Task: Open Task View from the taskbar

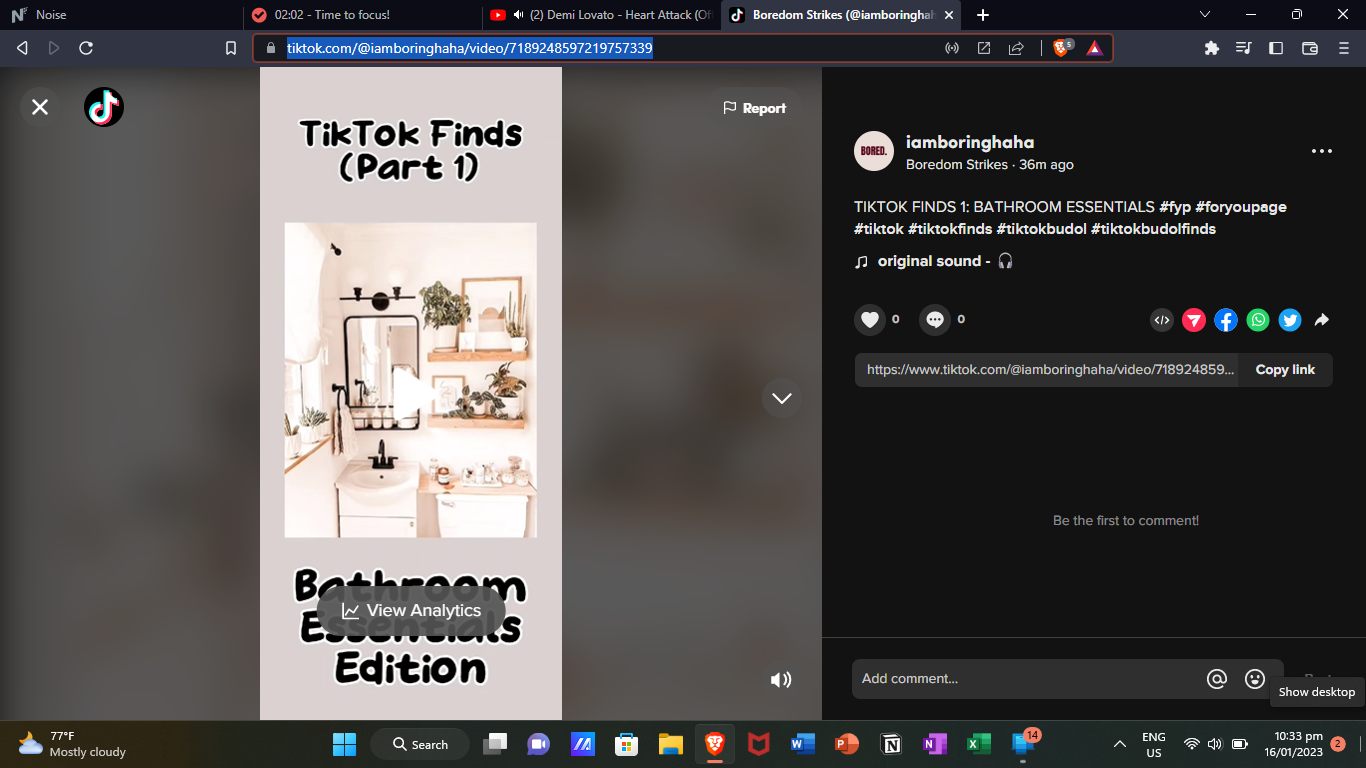Action: [x=495, y=744]
